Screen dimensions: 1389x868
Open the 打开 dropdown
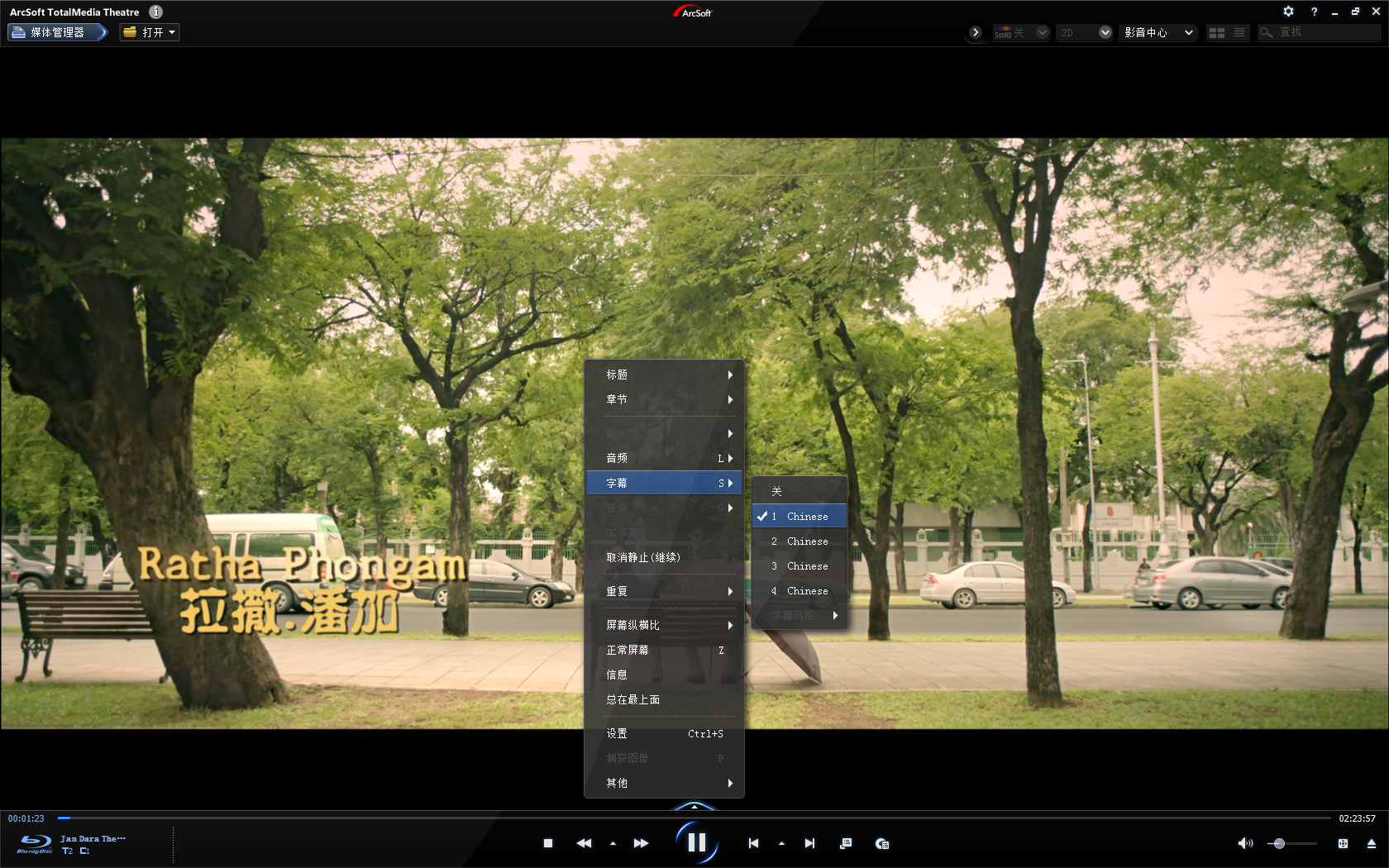(150, 32)
